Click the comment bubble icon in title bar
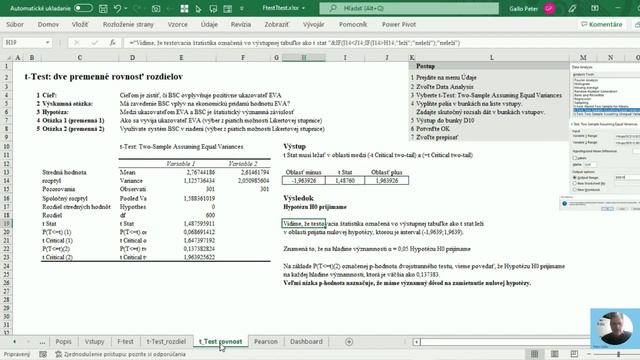This screenshot has width=640, height=360. pyautogui.click(x=213, y=8)
